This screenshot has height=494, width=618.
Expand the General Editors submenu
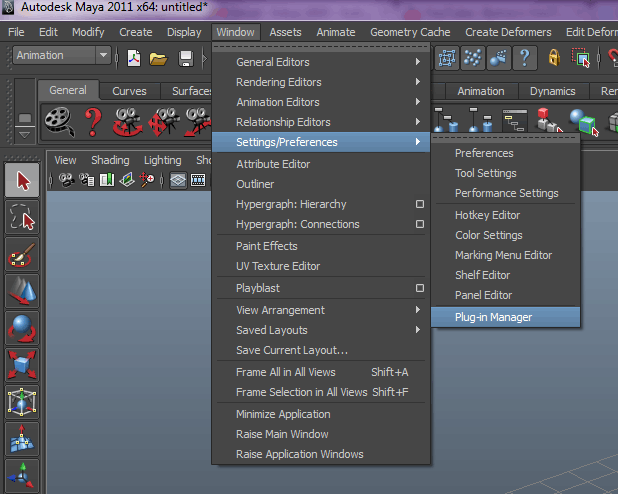(x=321, y=62)
